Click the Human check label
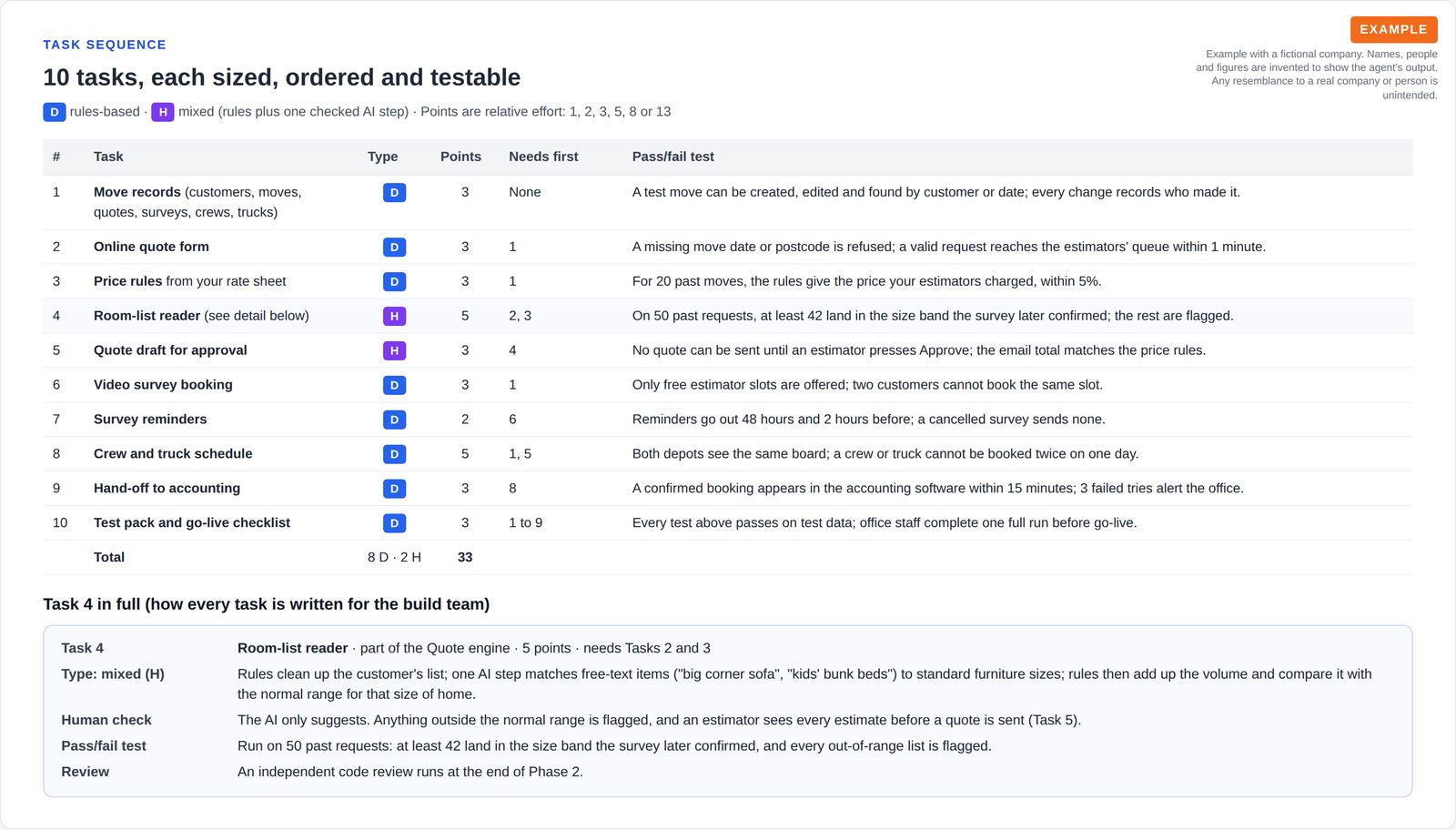Viewport: 1456px width, 830px height. (x=106, y=720)
